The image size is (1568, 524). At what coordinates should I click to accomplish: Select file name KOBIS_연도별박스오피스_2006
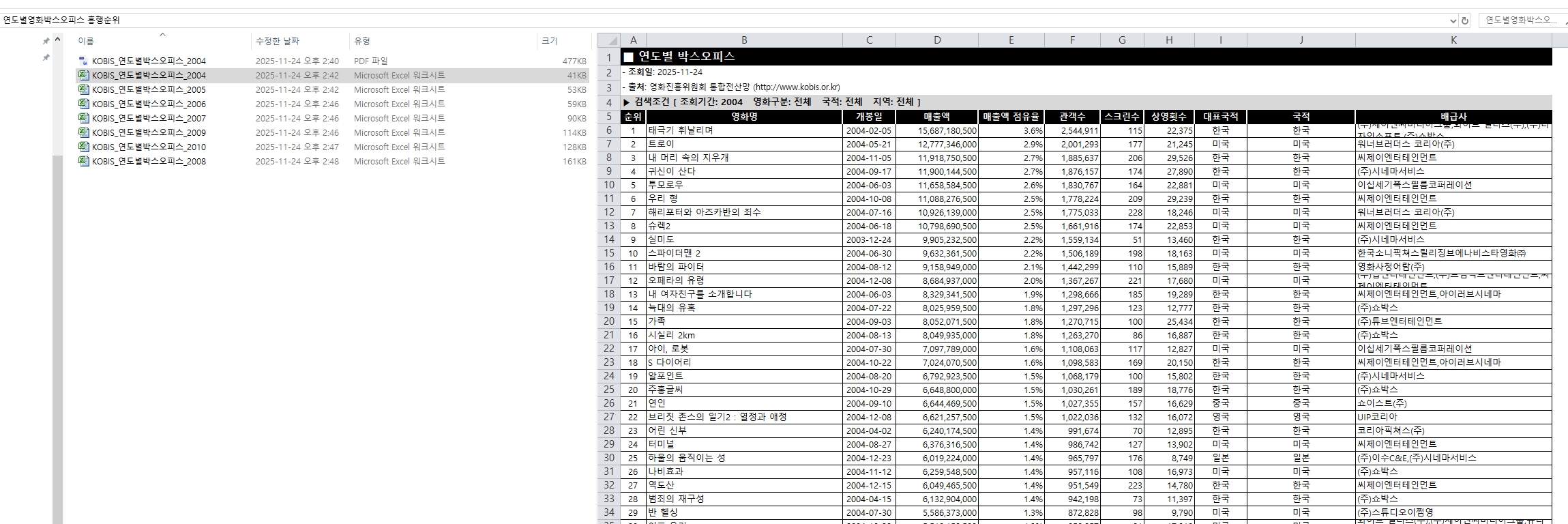(149, 104)
